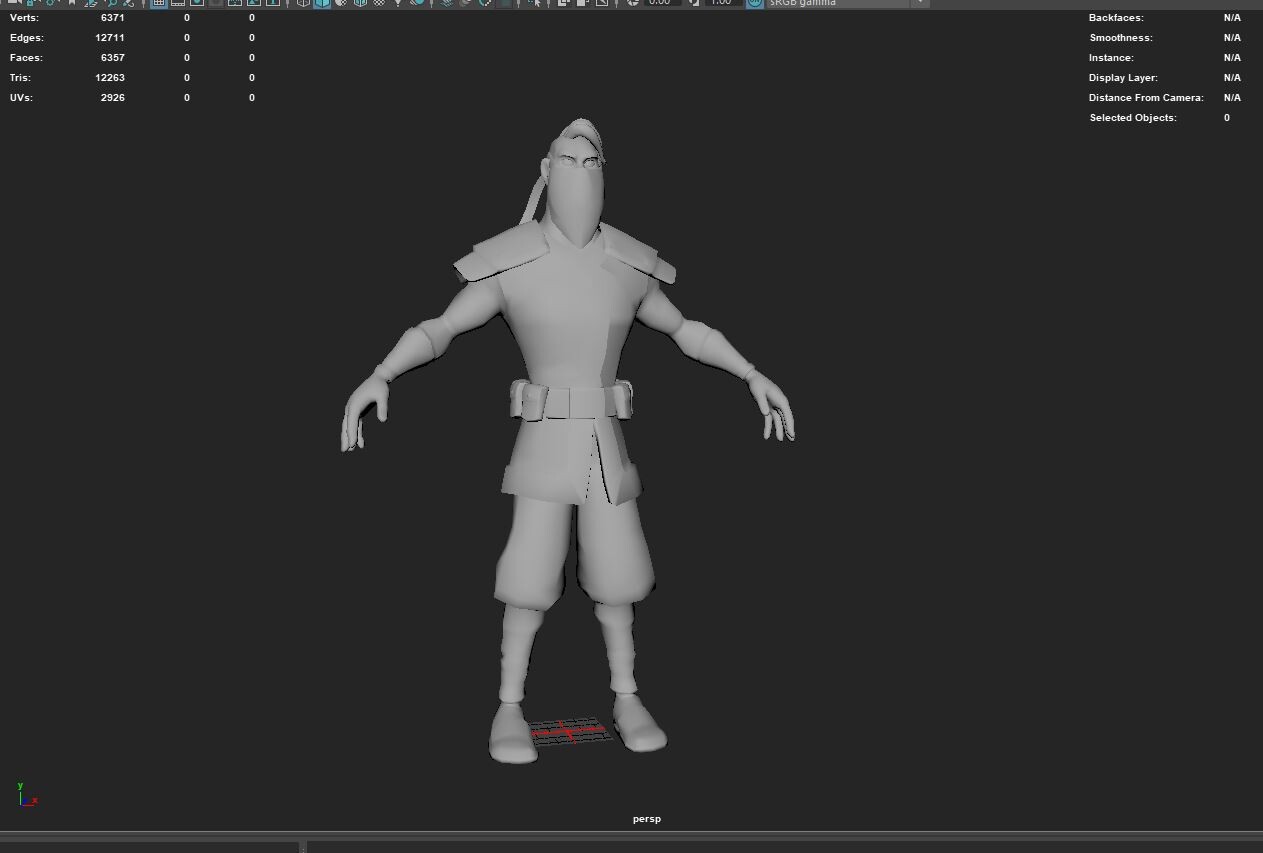Select Smooth Shade All cube icon
The width and height of the screenshot is (1263, 853).
[322, 3]
